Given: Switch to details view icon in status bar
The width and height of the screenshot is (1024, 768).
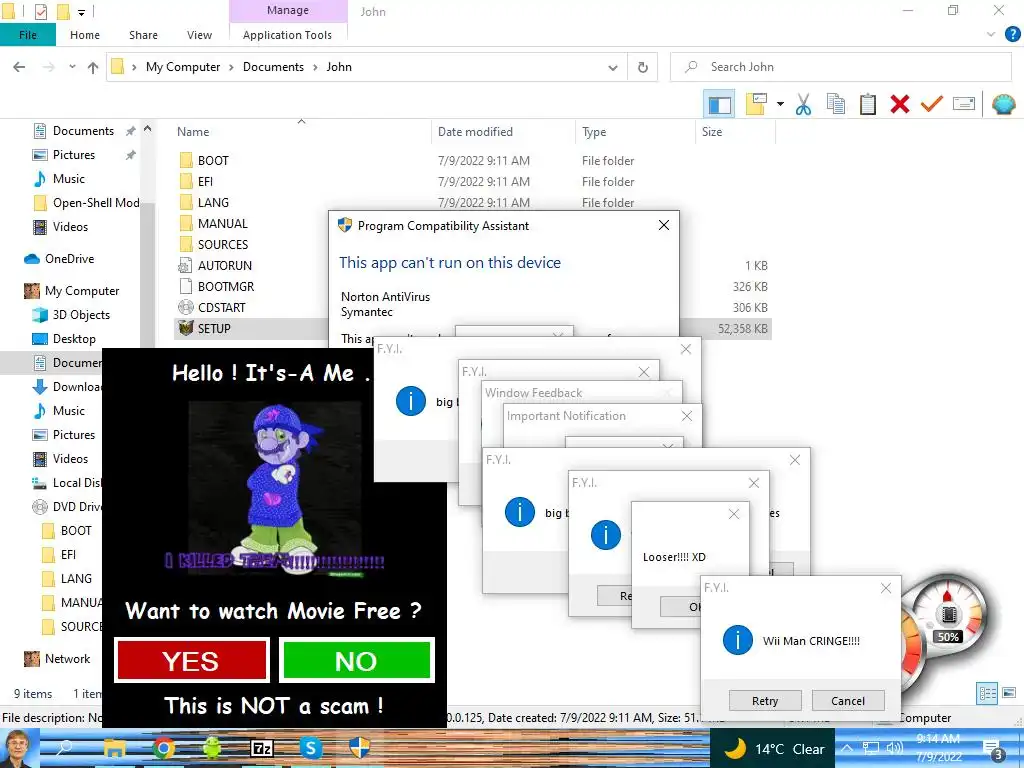Looking at the screenshot, I should pyautogui.click(x=987, y=694).
